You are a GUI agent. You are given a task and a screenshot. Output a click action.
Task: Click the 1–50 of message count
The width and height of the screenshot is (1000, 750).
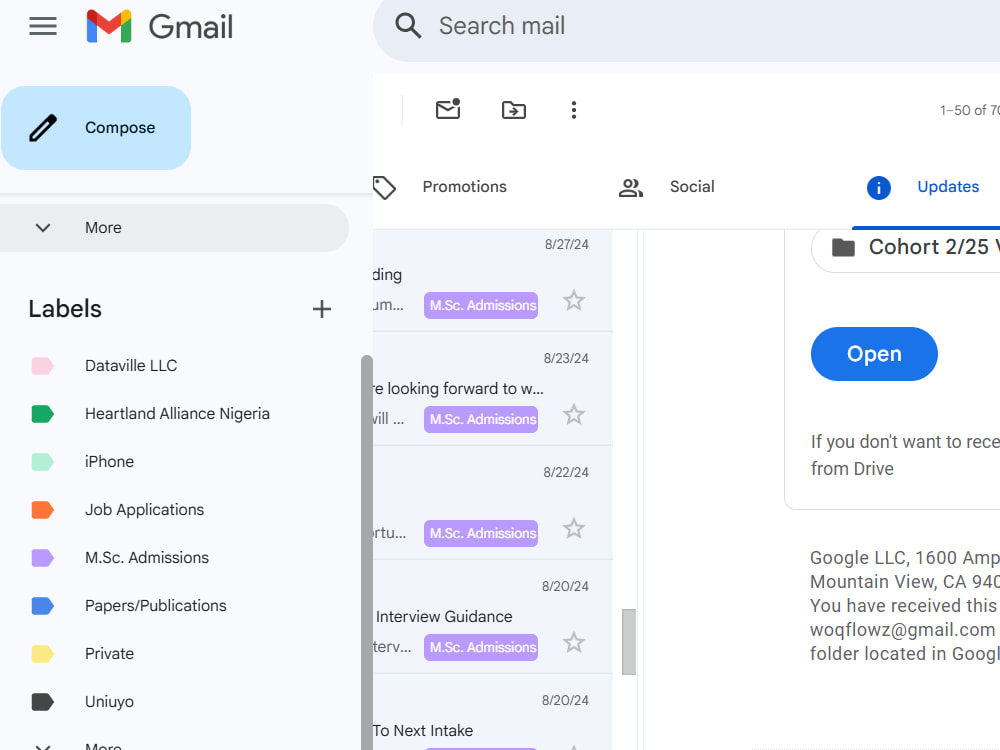pos(969,110)
